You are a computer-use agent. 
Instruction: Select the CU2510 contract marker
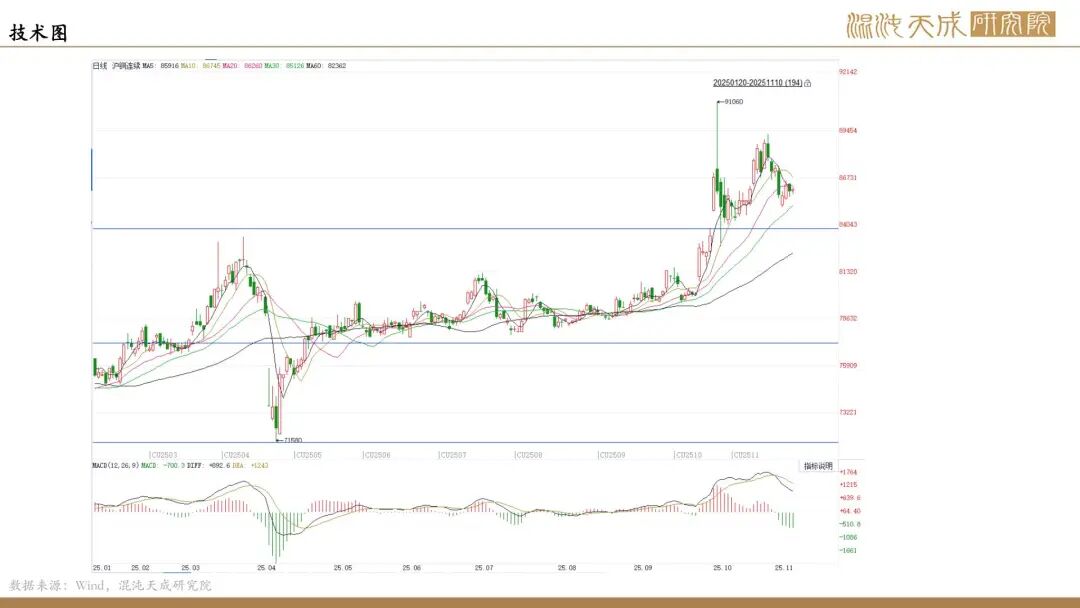click(688, 455)
